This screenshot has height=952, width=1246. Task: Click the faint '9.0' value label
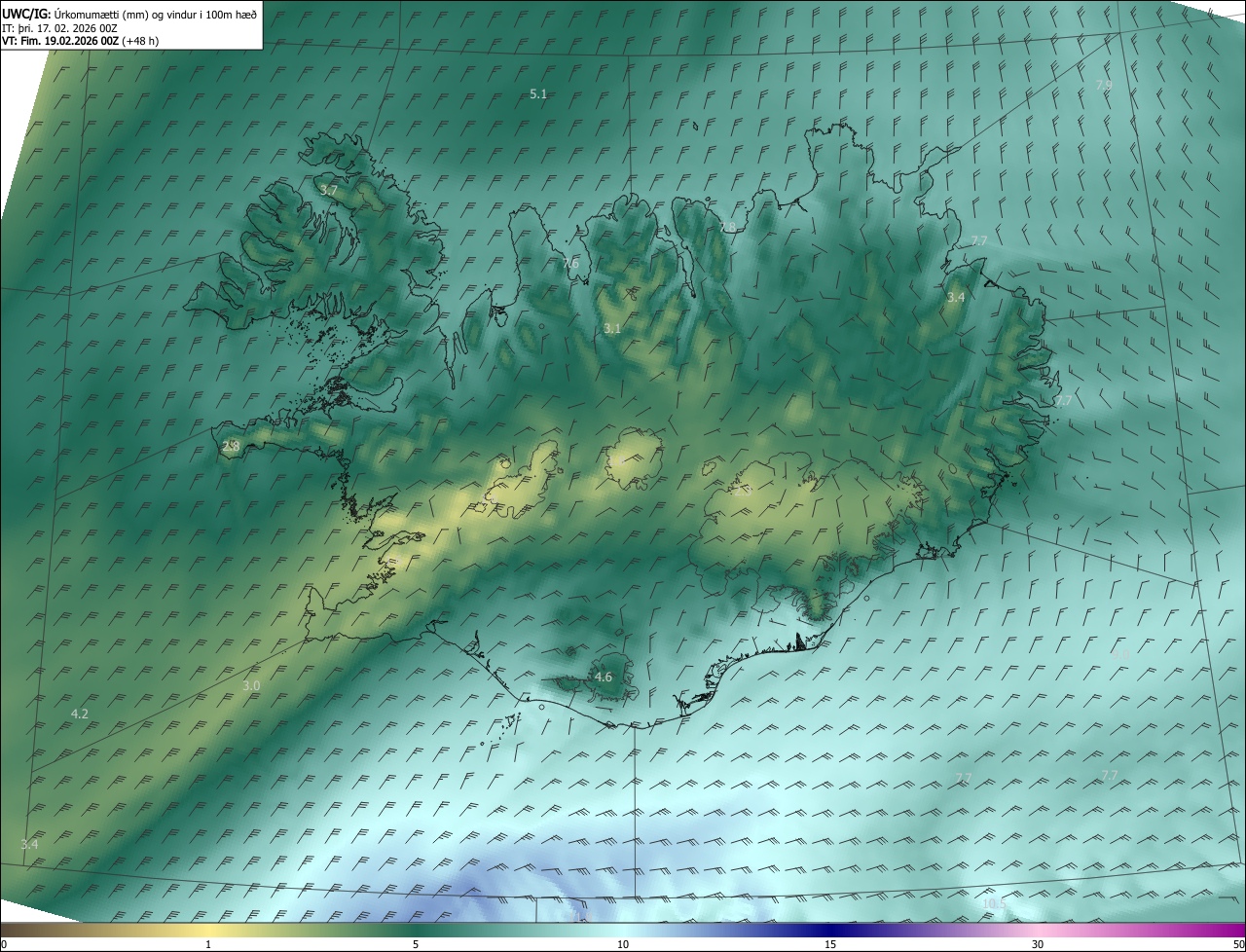pos(1121,654)
